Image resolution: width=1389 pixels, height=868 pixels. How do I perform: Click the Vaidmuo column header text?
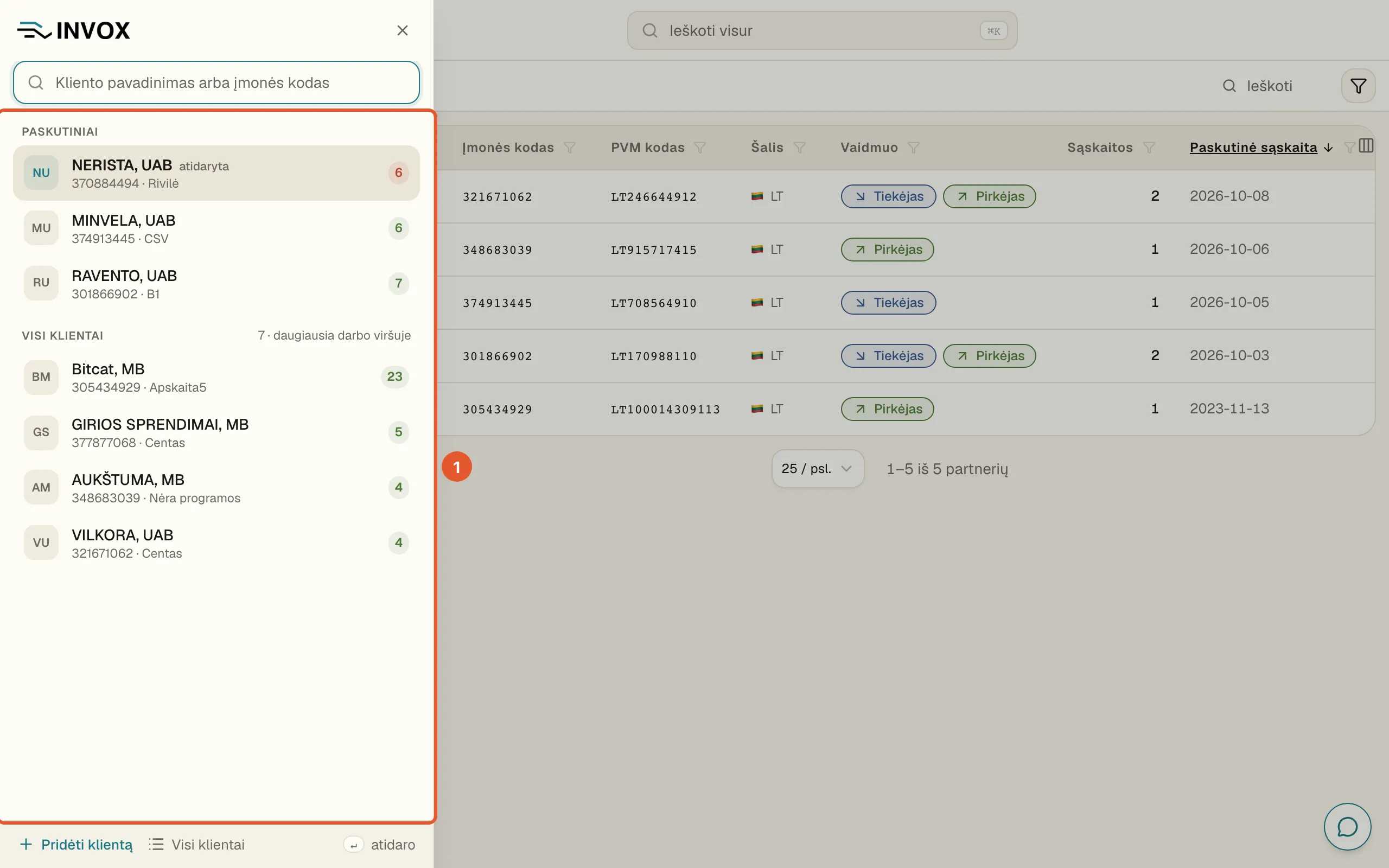point(869,148)
